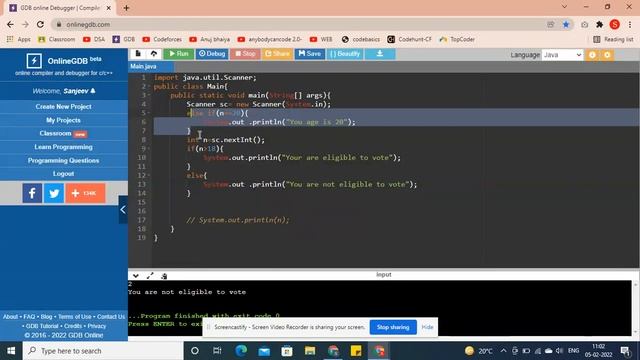The height and width of the screenshot is (360, 640).
Task: Open the DSA bookmark
Action: (94, 39)
